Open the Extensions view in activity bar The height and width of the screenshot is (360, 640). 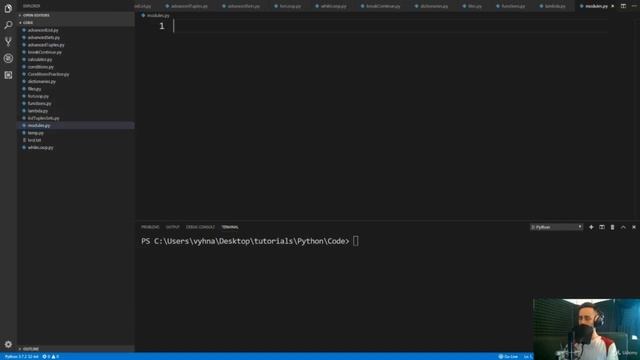(8, 75)
